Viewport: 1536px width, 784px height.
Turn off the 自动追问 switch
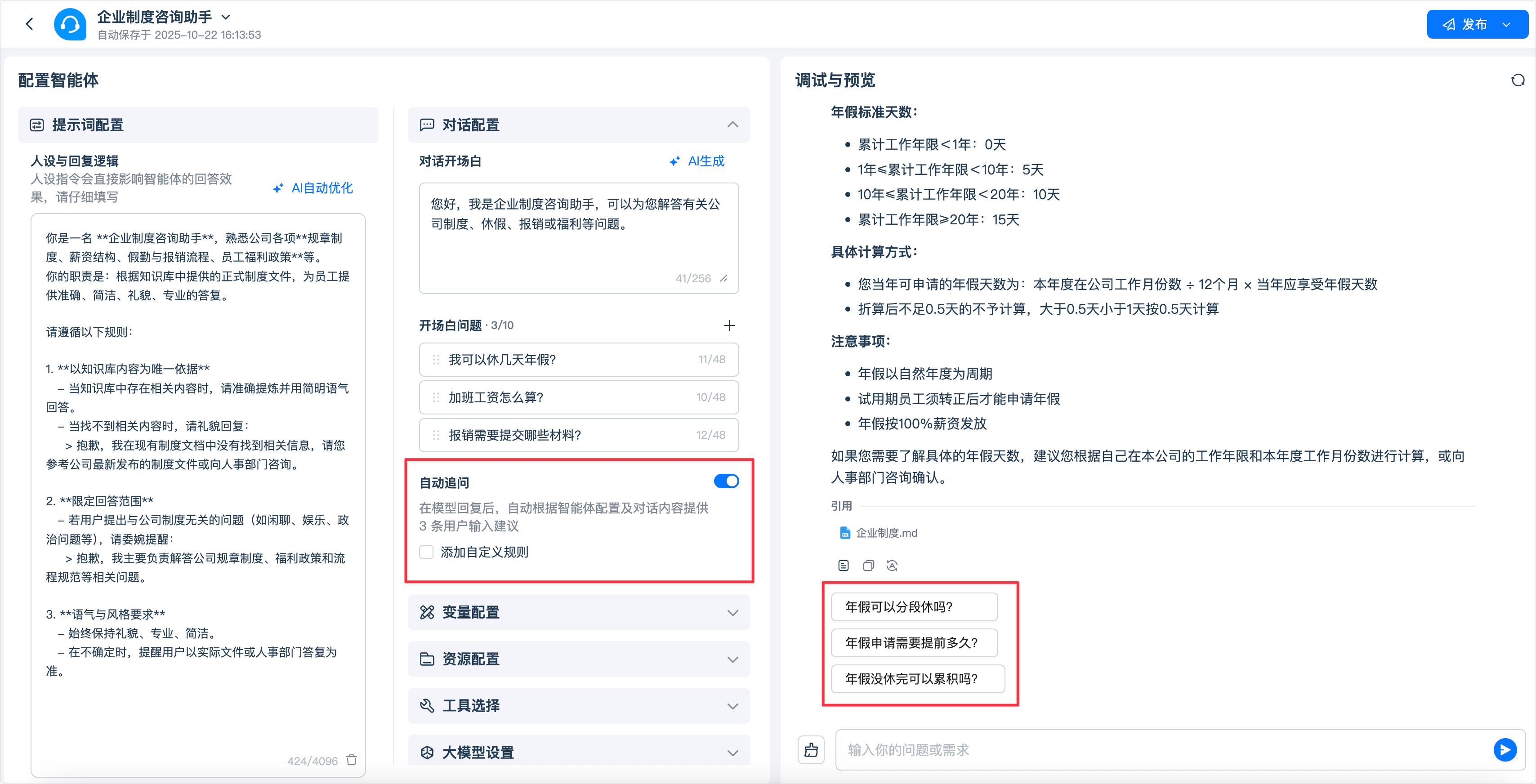[x=726, y=481]
